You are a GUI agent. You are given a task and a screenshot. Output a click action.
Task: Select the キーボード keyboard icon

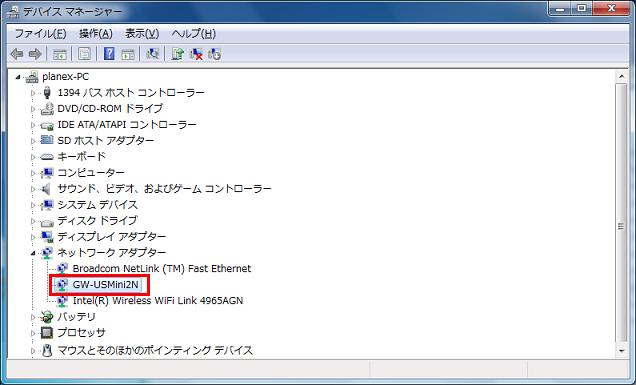click(x=47, y=157)
